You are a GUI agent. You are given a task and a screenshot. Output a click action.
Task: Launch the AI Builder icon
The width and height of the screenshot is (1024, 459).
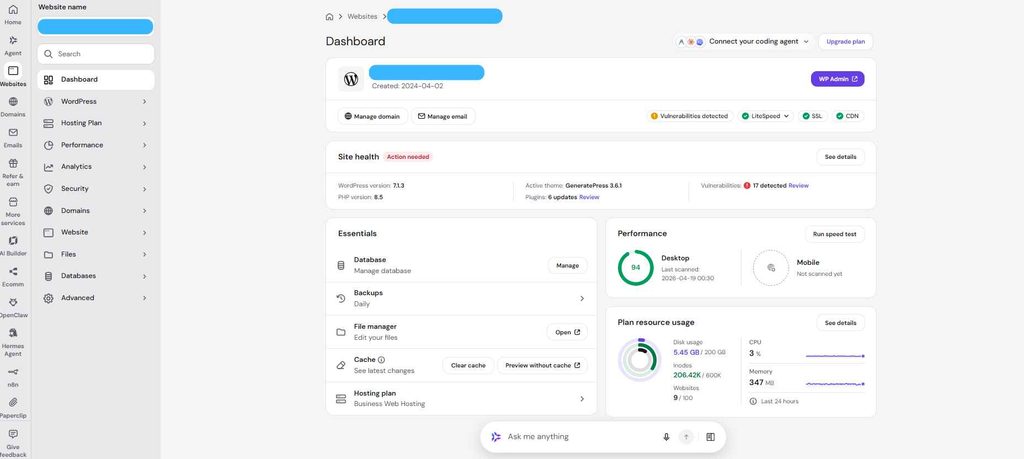pos(13,241)
